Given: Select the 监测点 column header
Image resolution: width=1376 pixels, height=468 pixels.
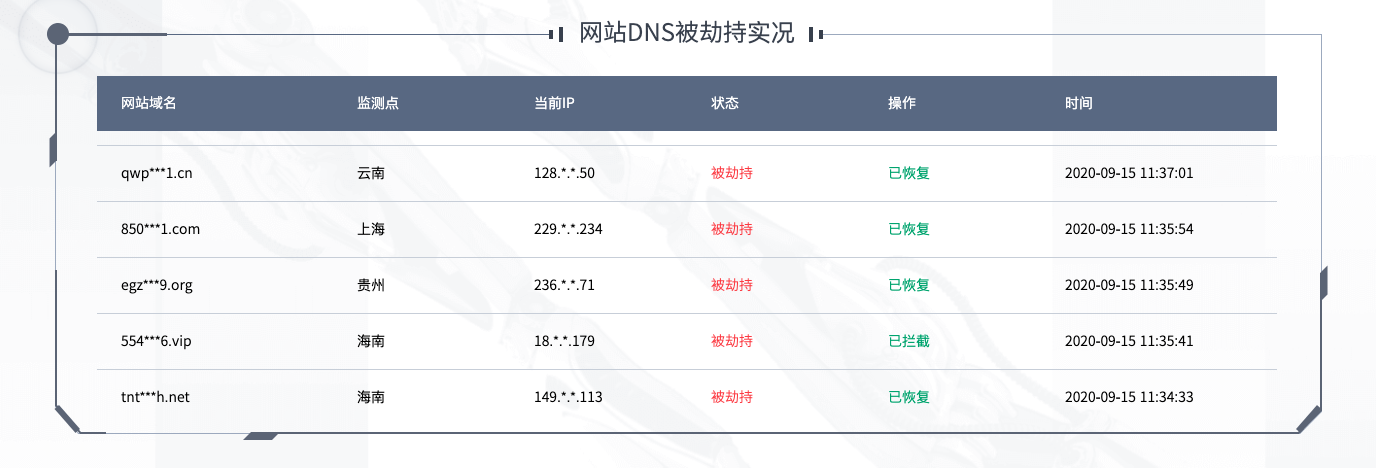Looking at the screenshot, I should tap(378, 103).
